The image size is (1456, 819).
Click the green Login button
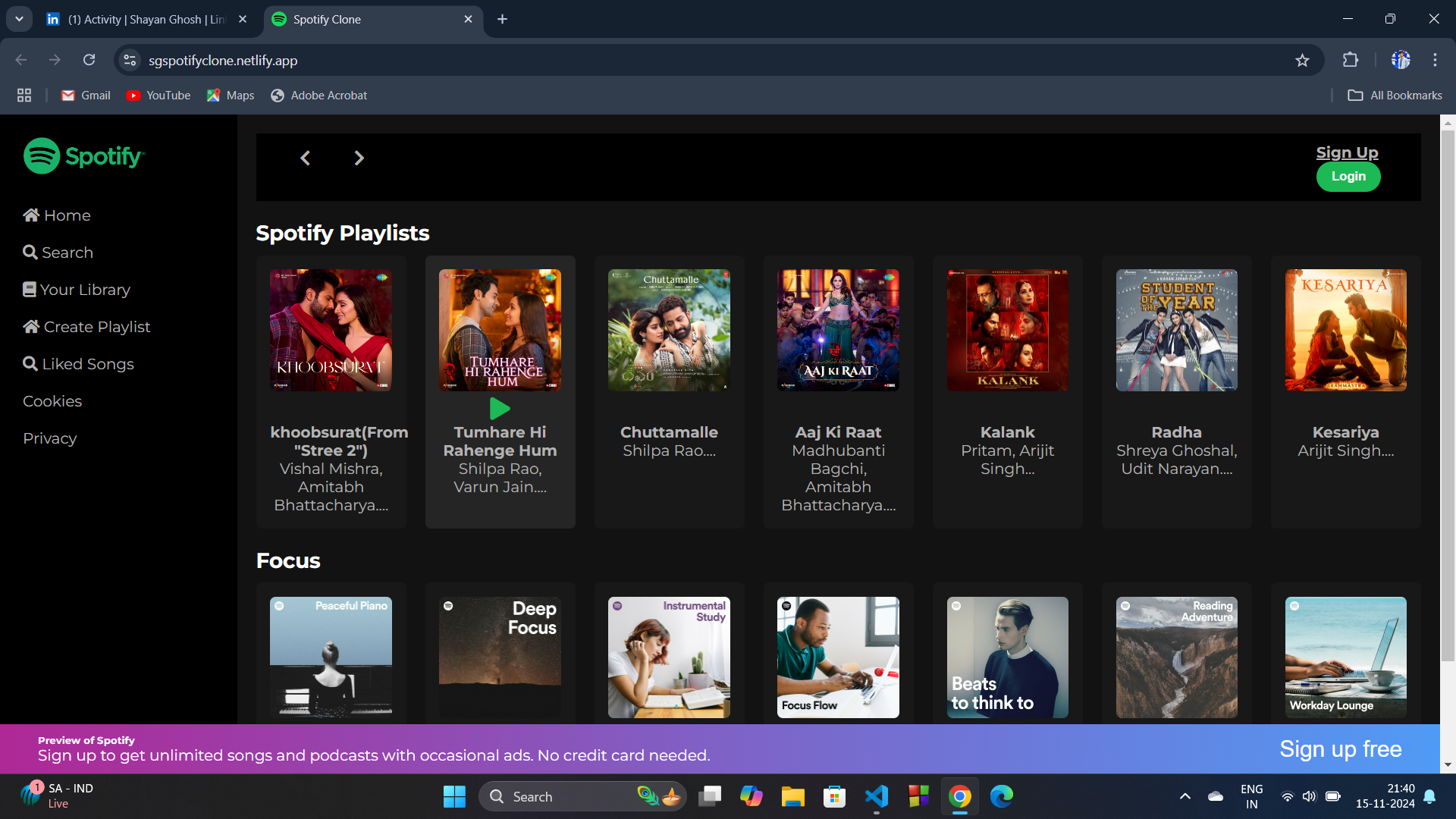[1348, 177]
